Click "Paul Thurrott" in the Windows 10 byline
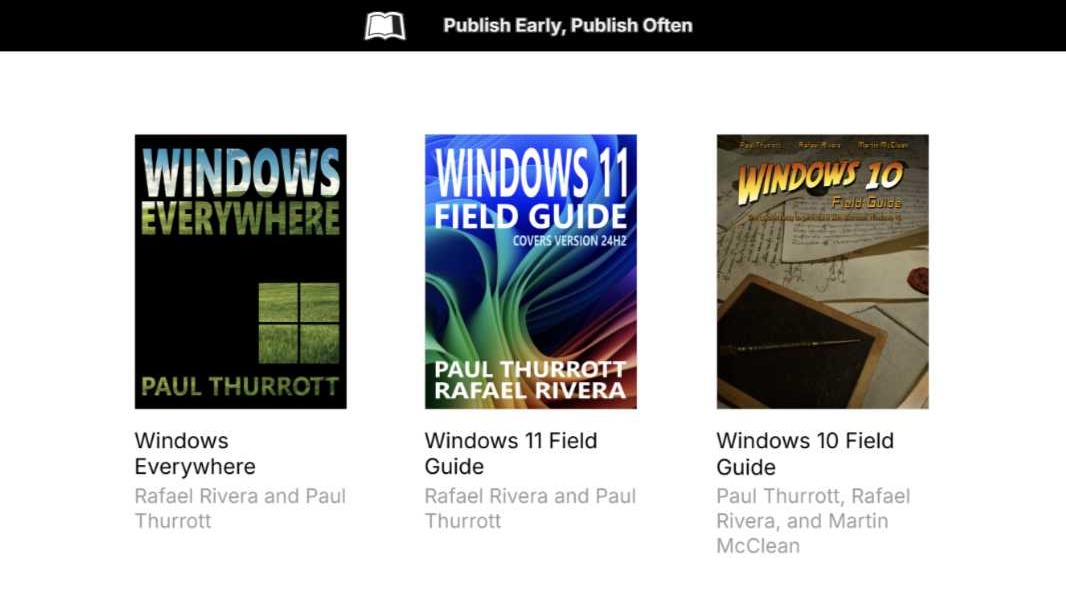1066x600 pixels. point(777,495)
